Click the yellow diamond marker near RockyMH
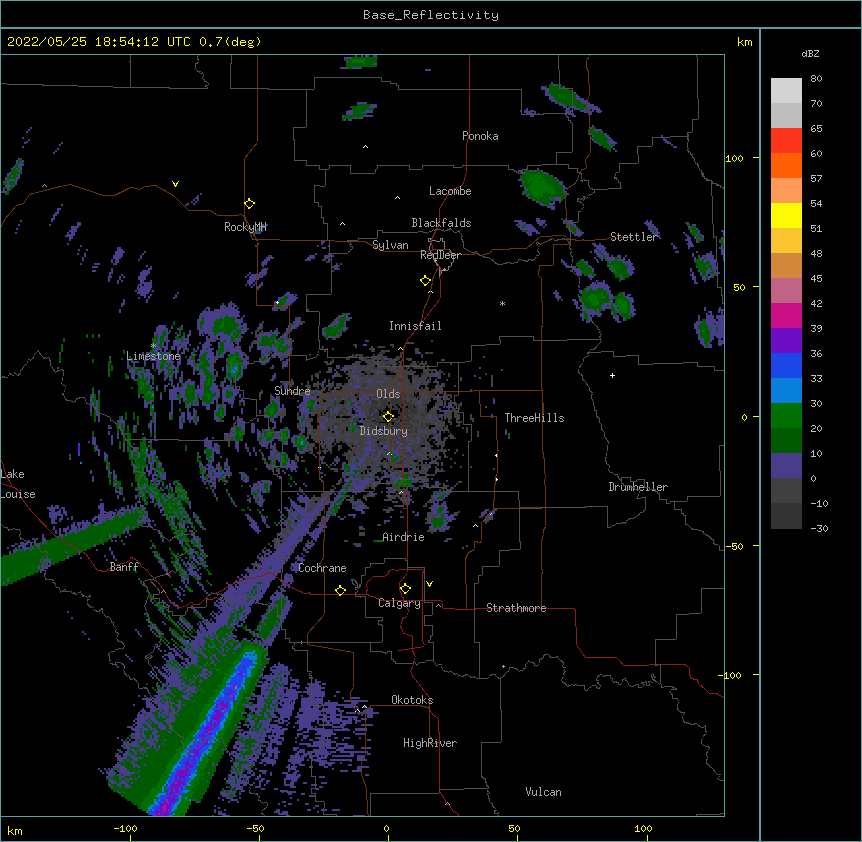 250,203
